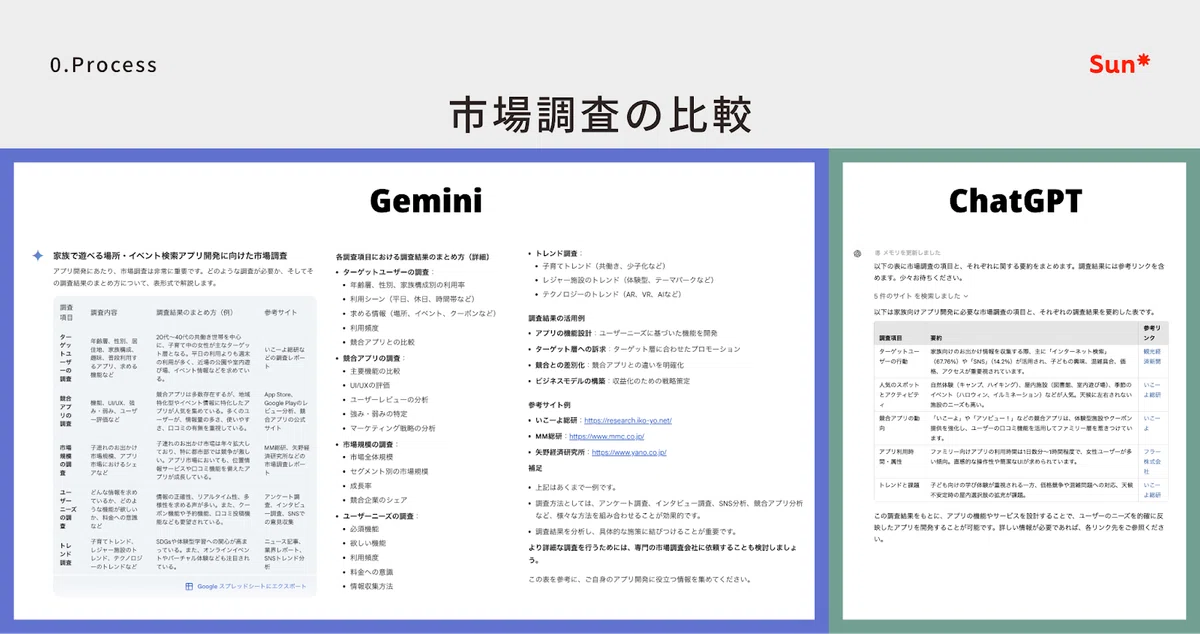Click the 'メモリを更新しました' notice
The width and height of the screenshot is (1200, 634).
[x=909, y=253]
